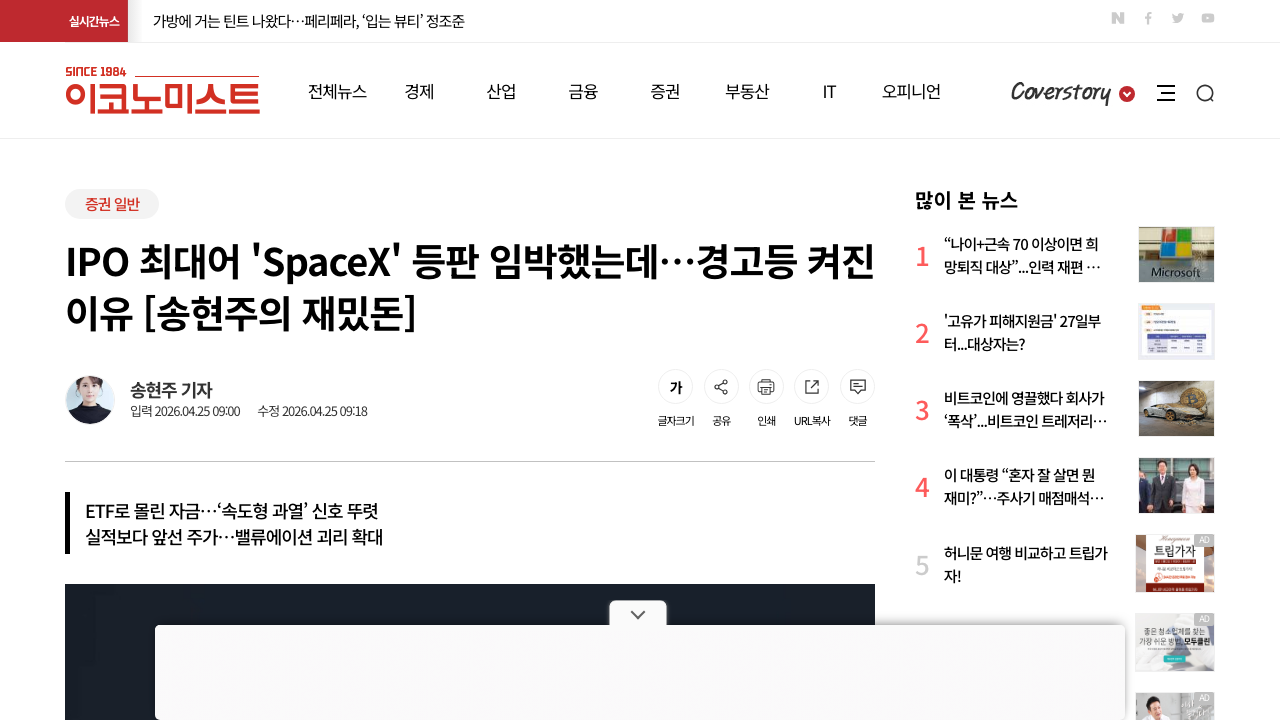The width and height of the screenshot is (1280, 720).
Task: Open the 오피니언 menu
Action: pyautogui.click(x=911, y=92)
